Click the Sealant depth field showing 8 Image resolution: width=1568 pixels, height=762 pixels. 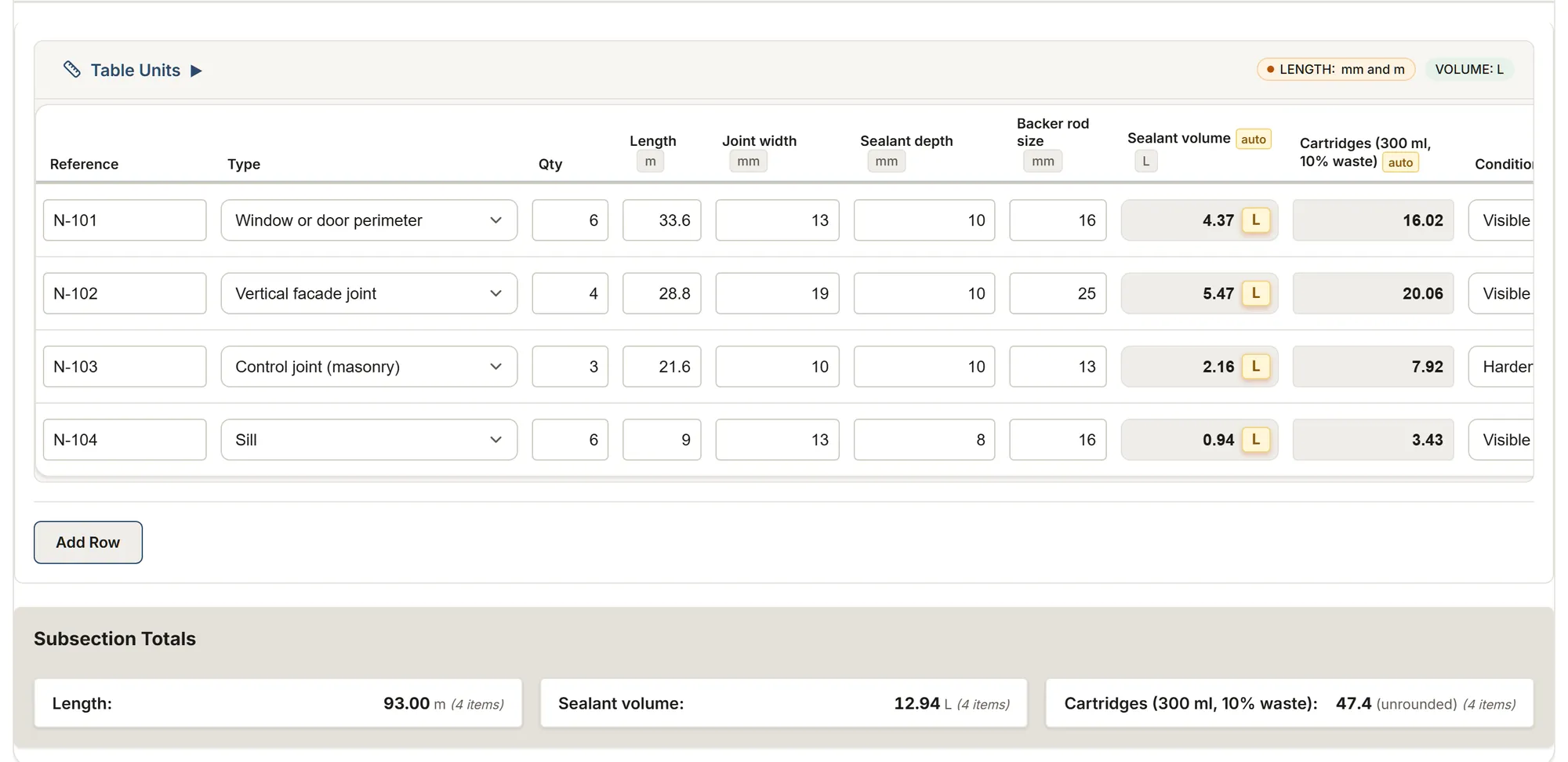click(x=924, y=440)
